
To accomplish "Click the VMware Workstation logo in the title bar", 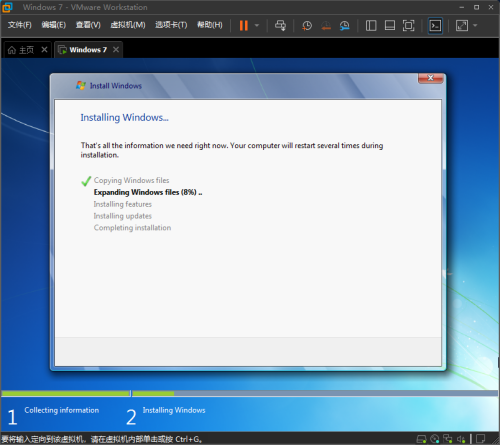I will point(7,7).
